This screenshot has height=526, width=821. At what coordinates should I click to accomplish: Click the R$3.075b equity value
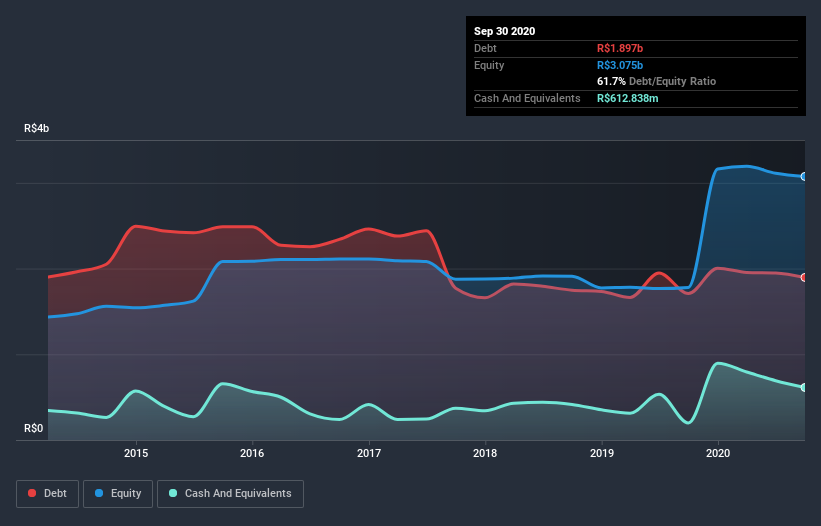pyautogui.click(x=620, y=65)
